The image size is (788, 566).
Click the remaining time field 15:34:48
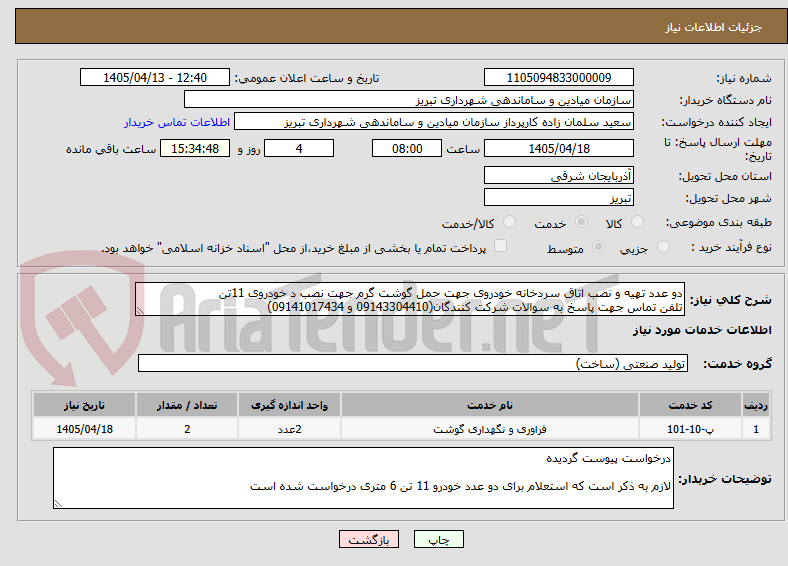tap(195, 148)
